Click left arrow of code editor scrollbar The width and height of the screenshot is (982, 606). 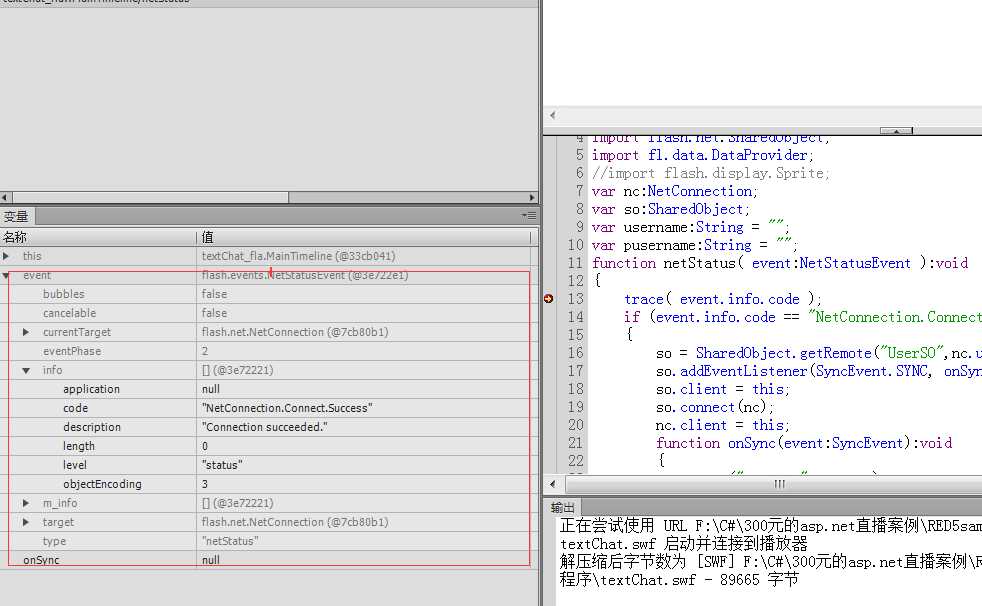point(552,484)
